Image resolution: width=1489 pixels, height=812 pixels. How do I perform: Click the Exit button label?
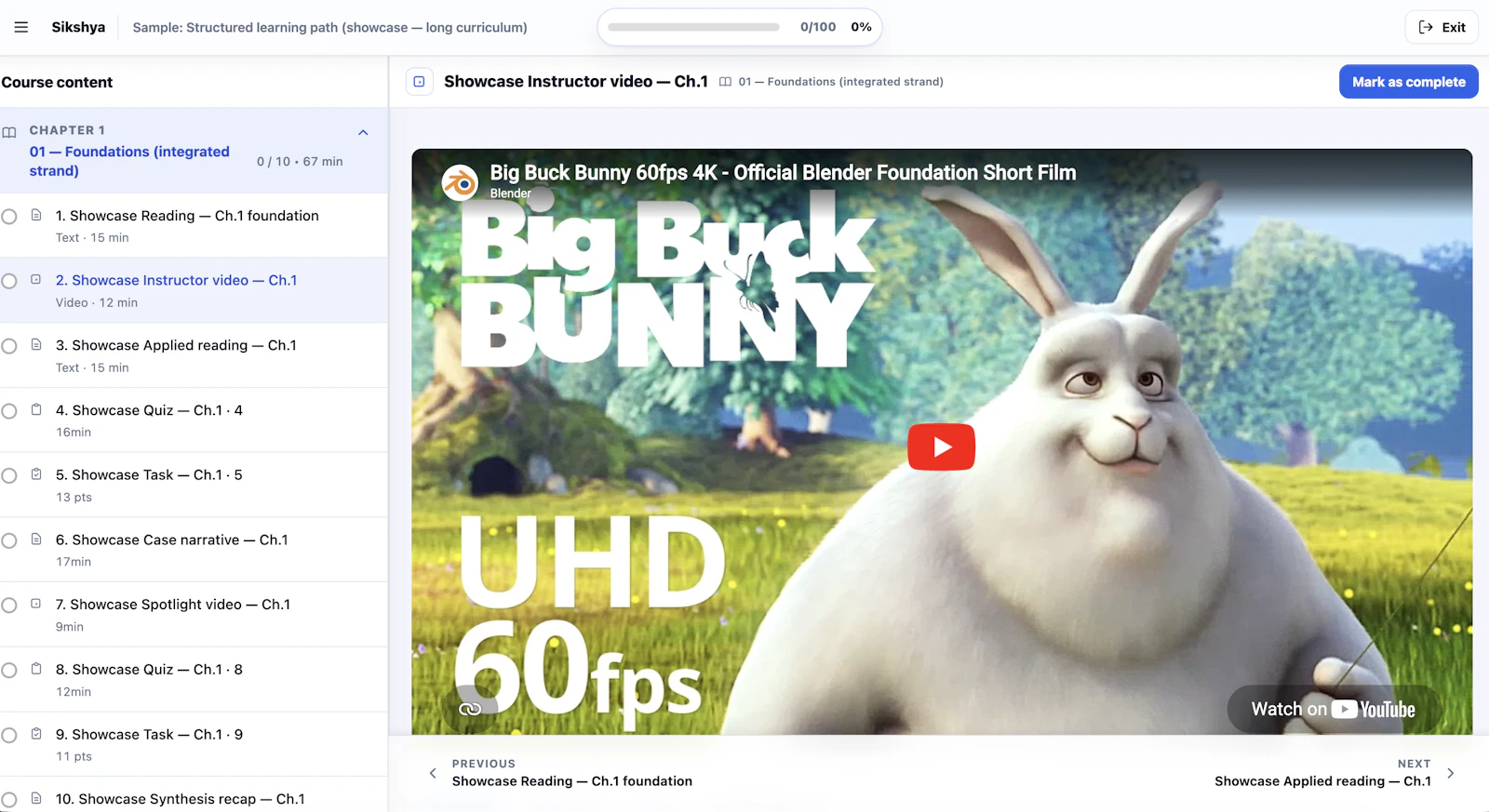tap(1454, 28)
